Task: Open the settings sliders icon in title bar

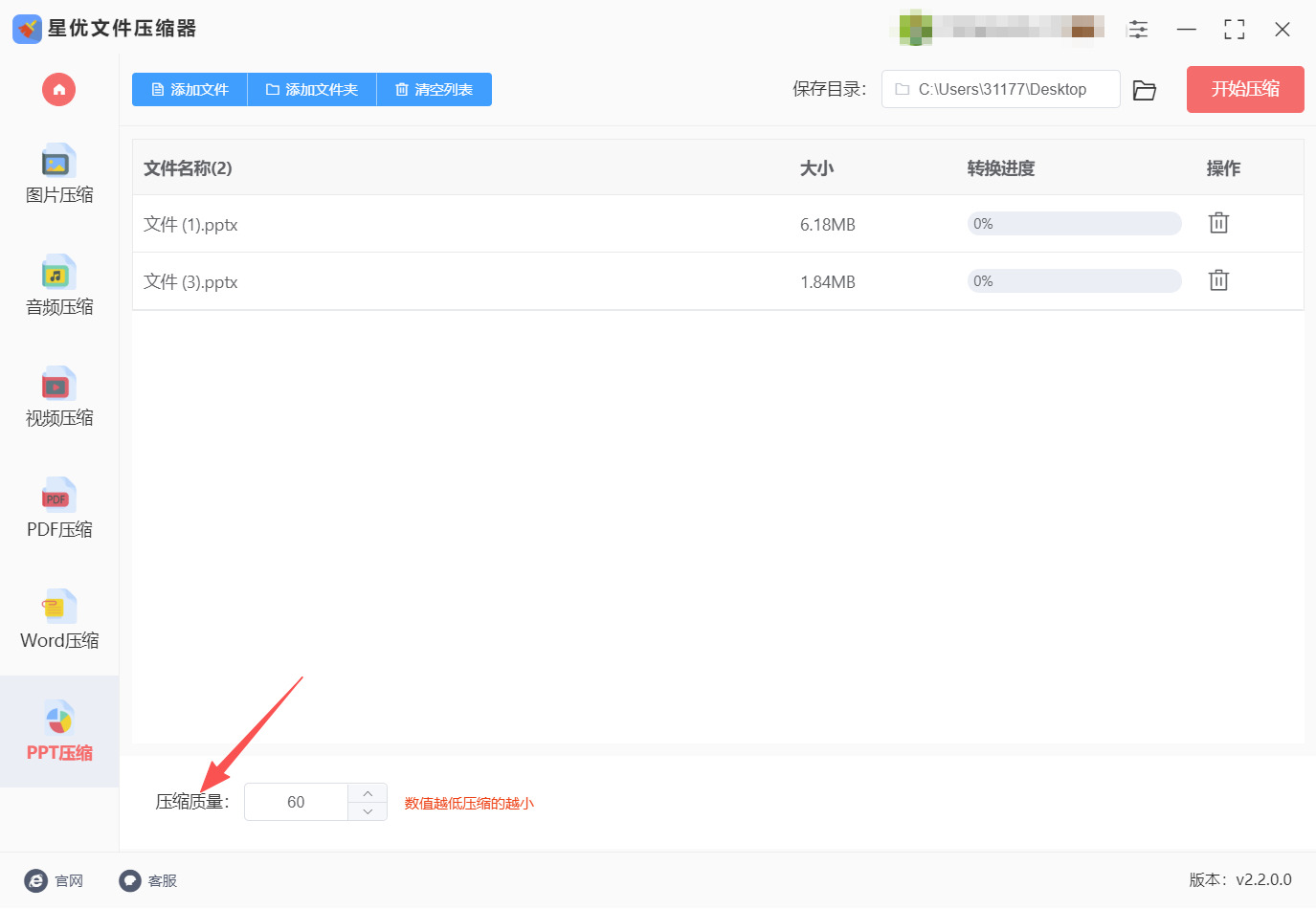Action: [x=1138, y=30]
